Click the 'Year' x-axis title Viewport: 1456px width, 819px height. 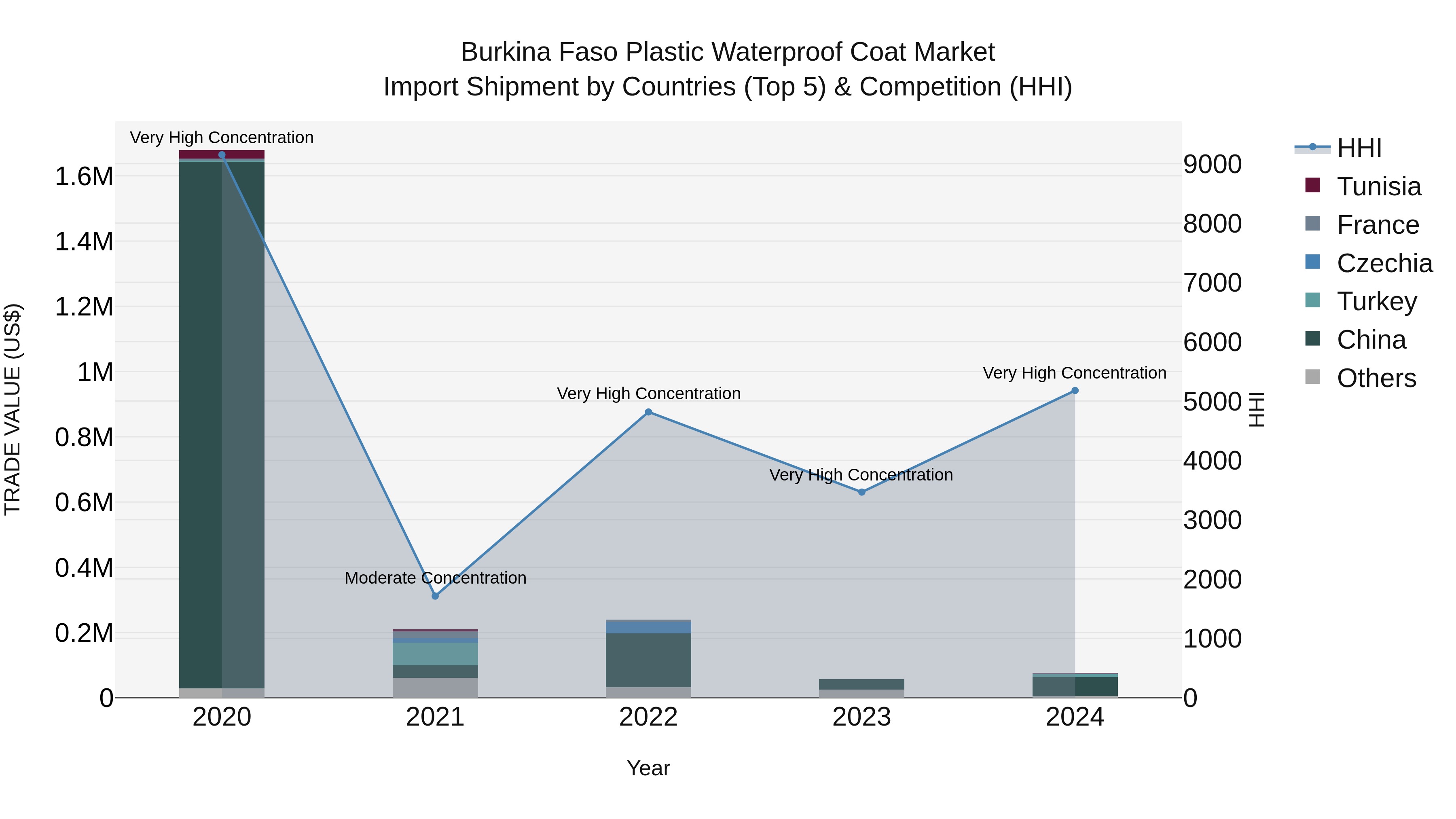pos(648,768)
